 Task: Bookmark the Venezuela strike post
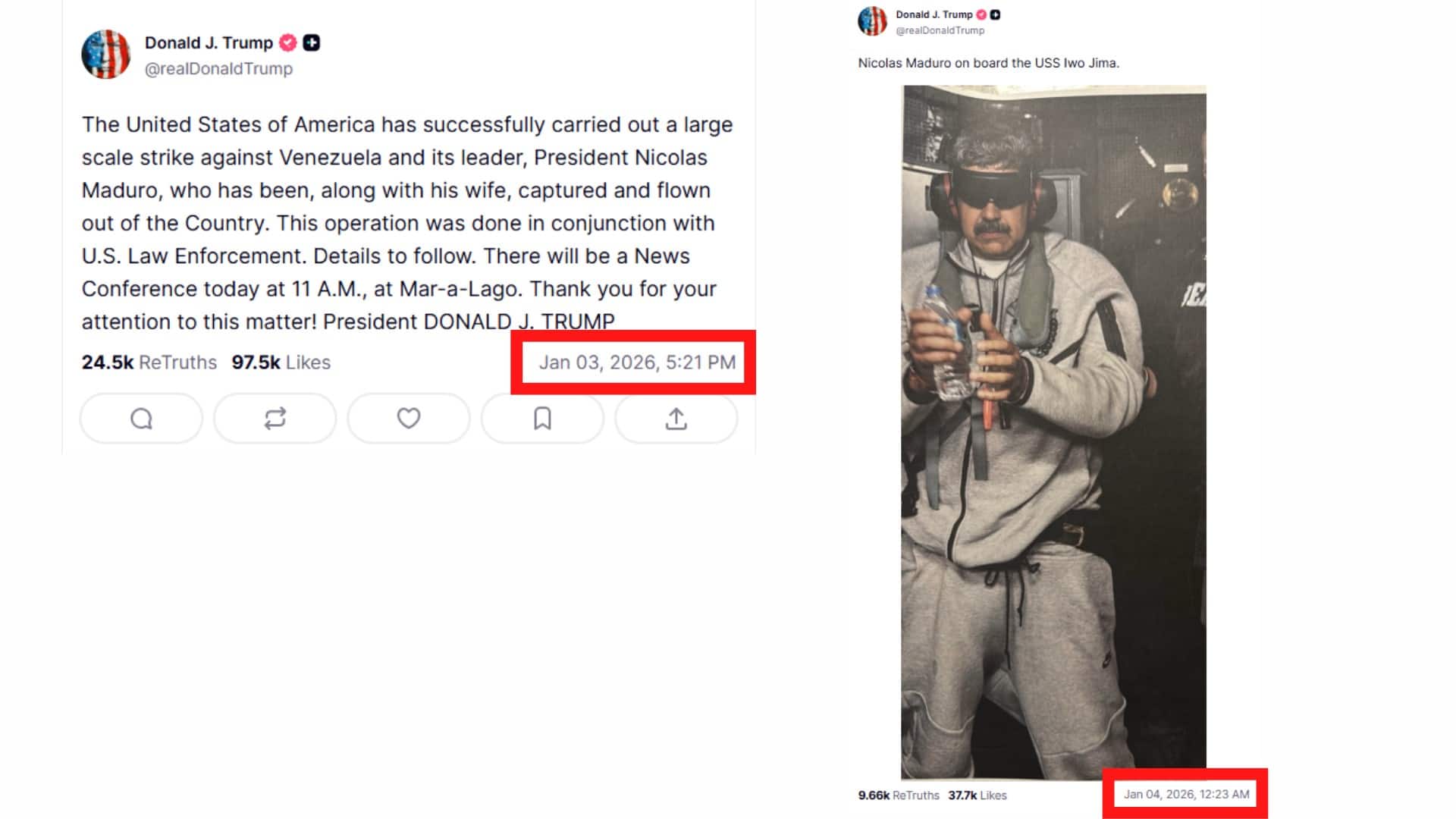(x=542, y=419)
